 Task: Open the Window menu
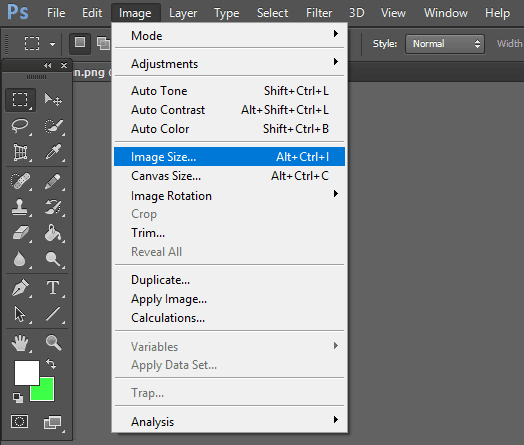pos(446,13)
